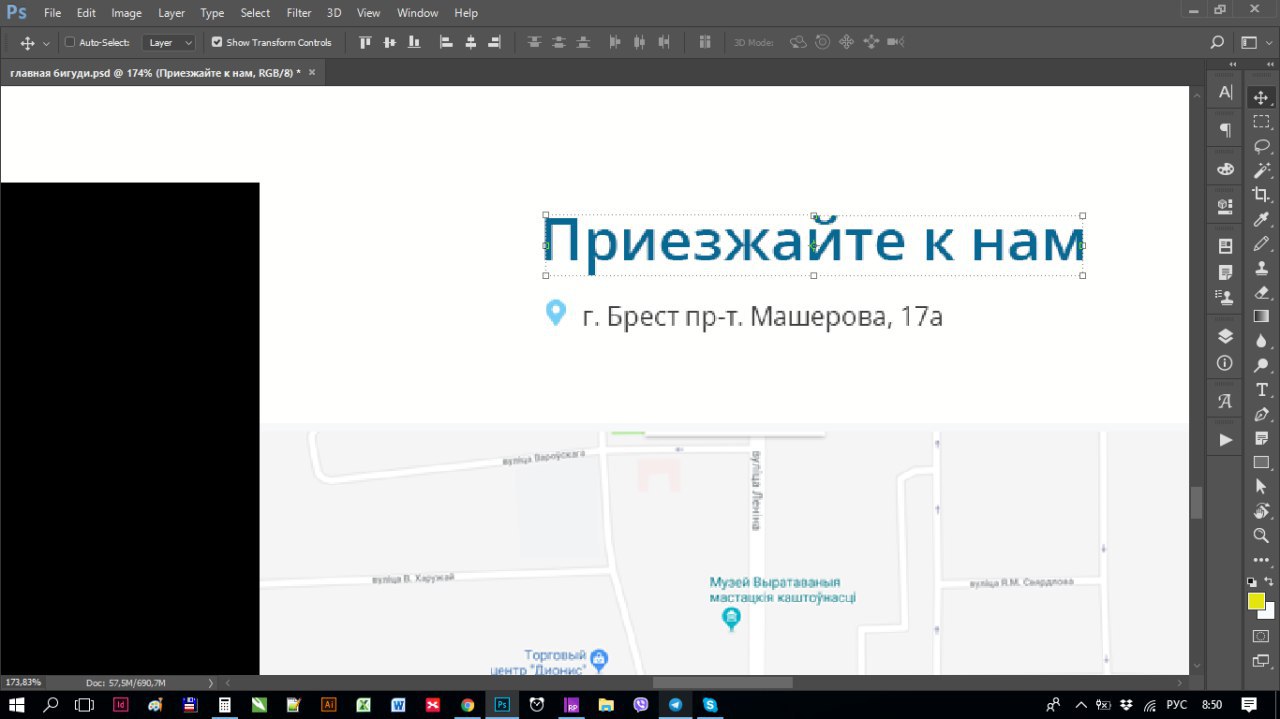Viewport: 1280px width, 719px height.
Task: Open the Info panel icon
Action: tap(1225, 363)
